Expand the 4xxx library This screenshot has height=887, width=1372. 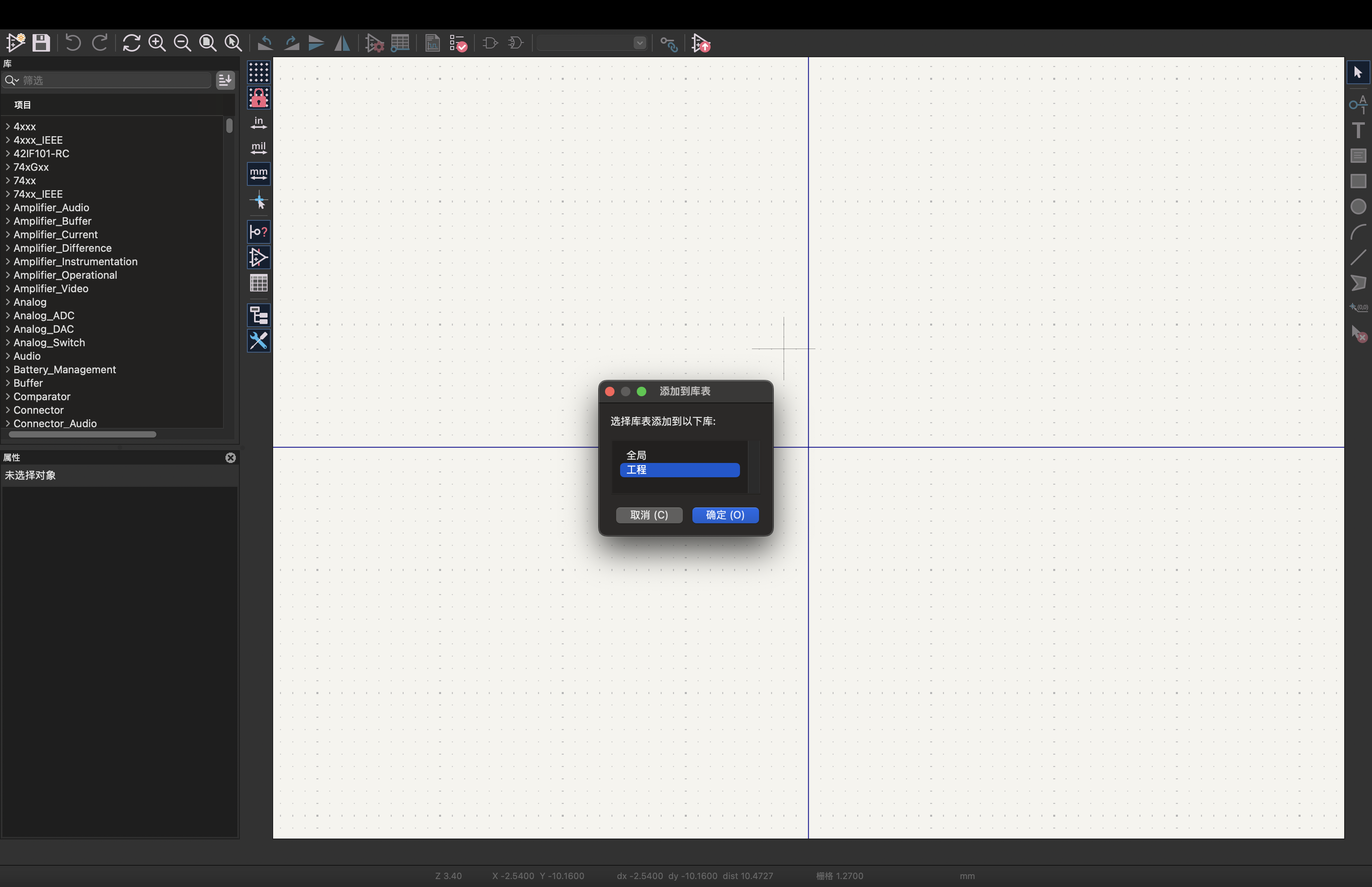point(8,126)
